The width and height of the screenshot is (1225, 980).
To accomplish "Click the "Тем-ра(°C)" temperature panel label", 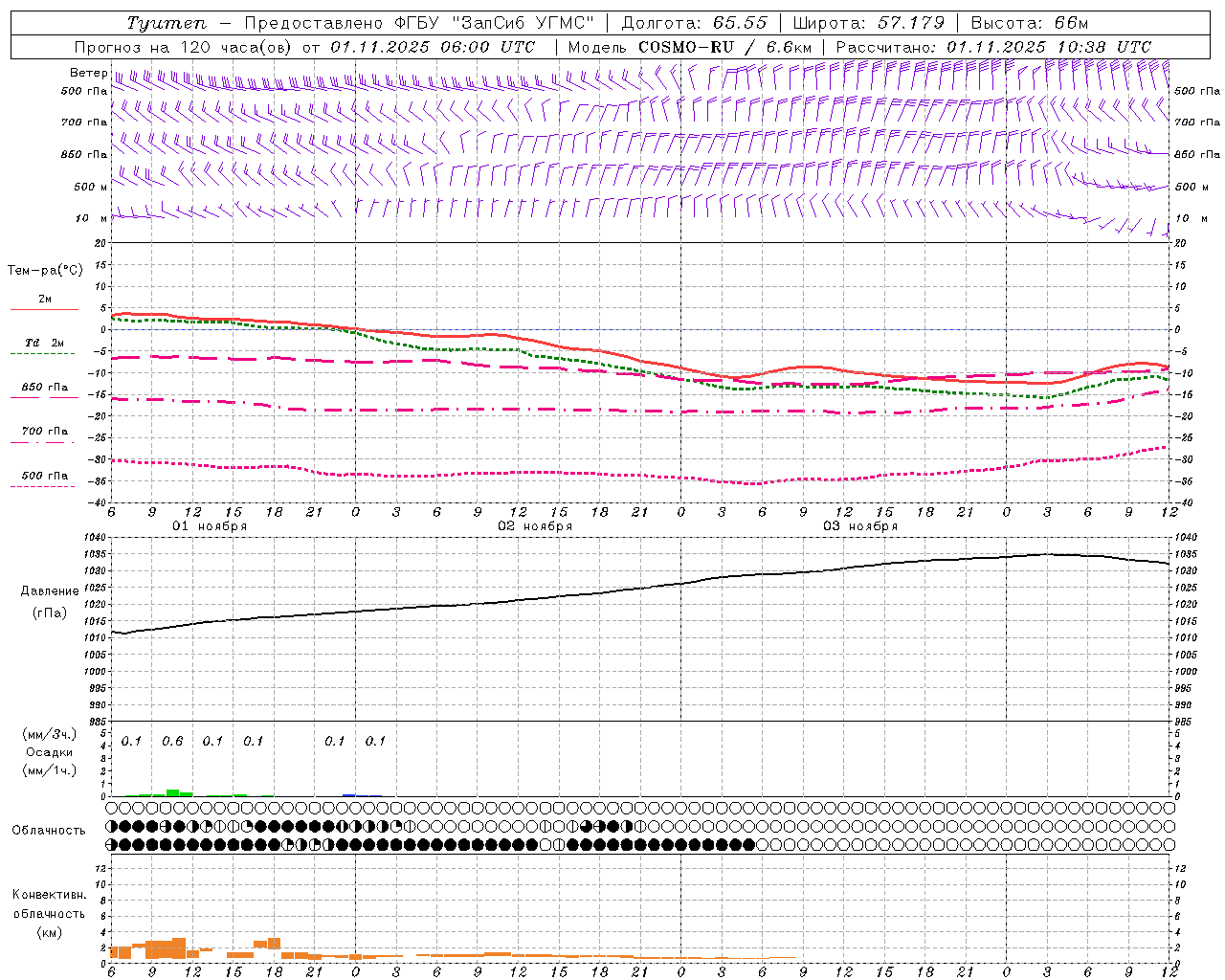I will click(x=45, y=271).
